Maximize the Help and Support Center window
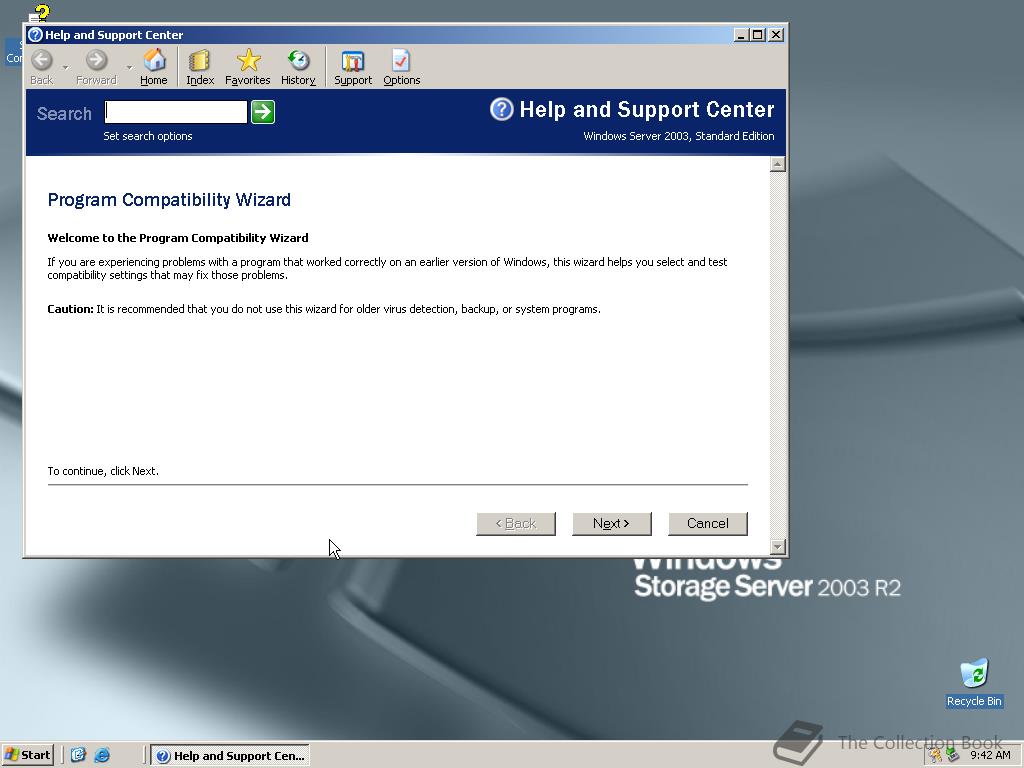 click(x=758, y=35)
